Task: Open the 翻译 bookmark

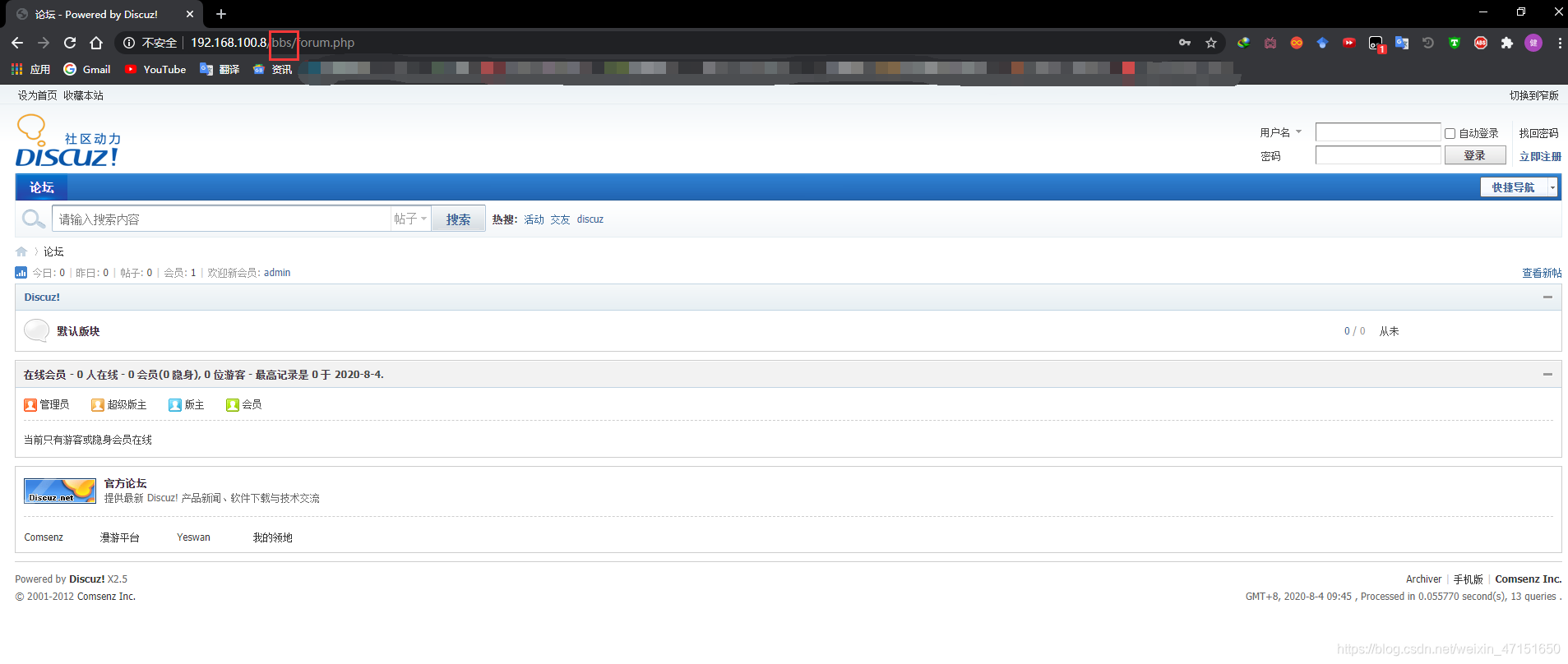Action: [x=220, y=69]
